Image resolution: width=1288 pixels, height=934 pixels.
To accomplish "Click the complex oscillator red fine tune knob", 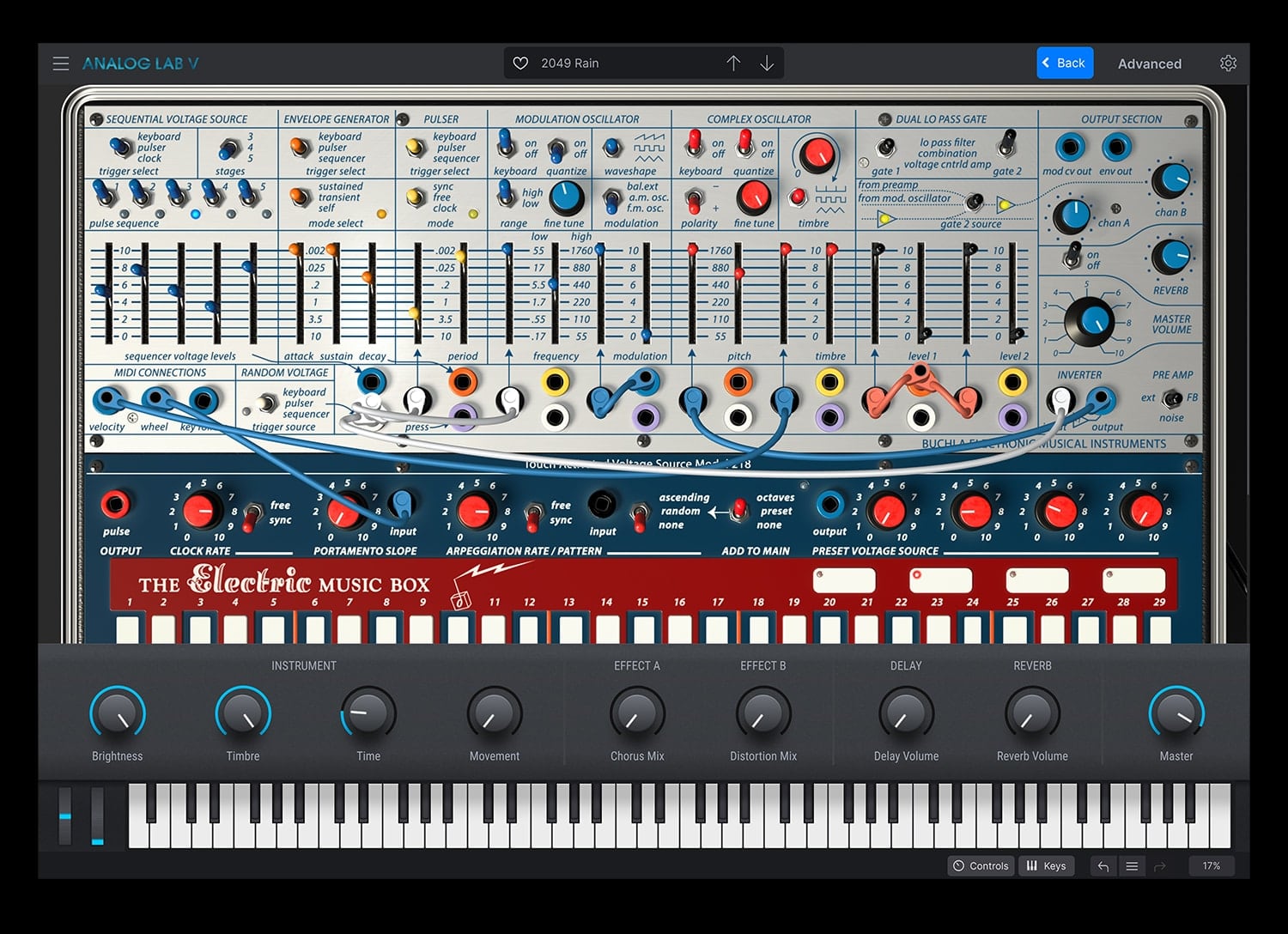I will coord(753,198).
